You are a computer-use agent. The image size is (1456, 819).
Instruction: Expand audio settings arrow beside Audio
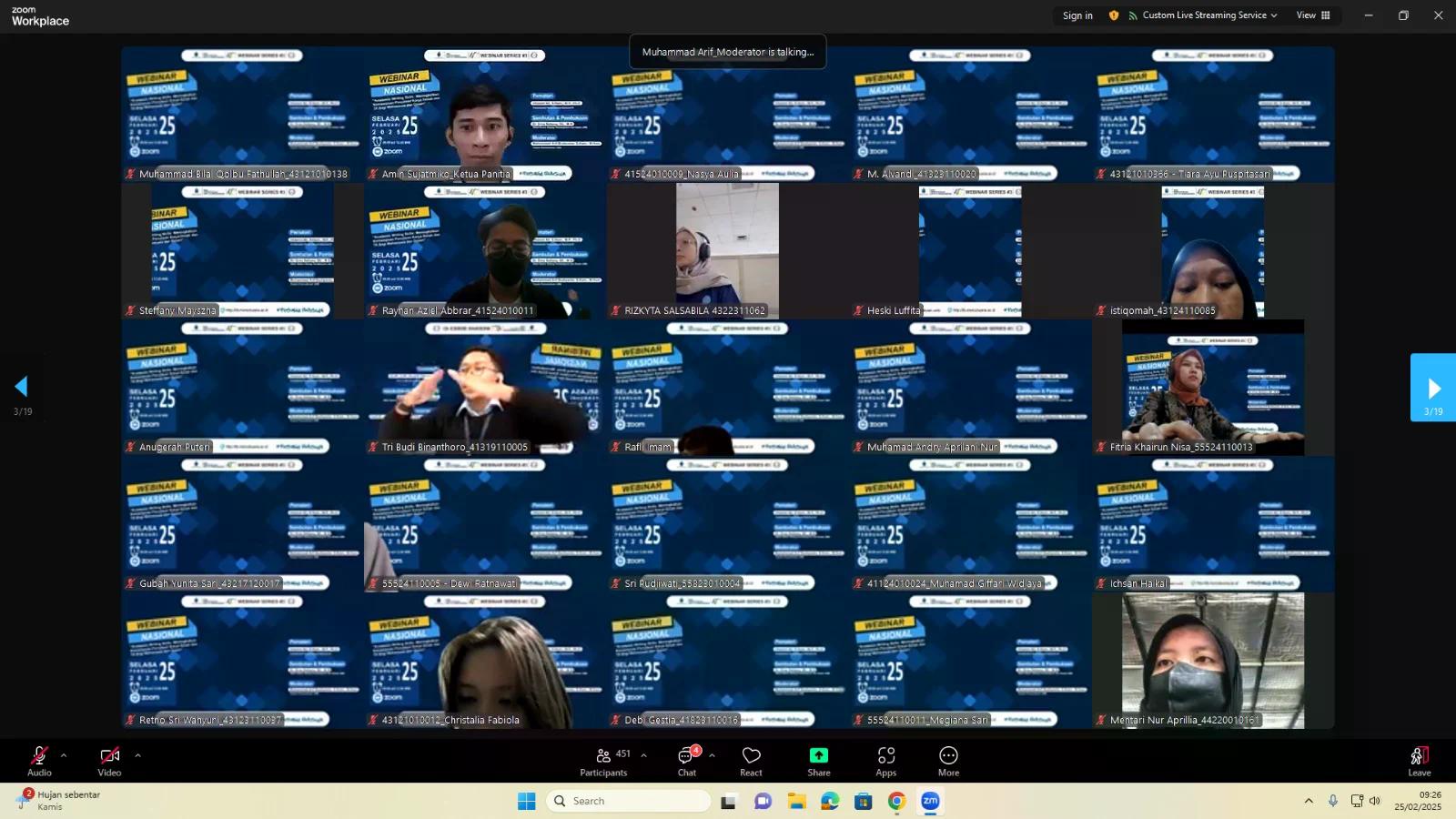tap(64, 755)
